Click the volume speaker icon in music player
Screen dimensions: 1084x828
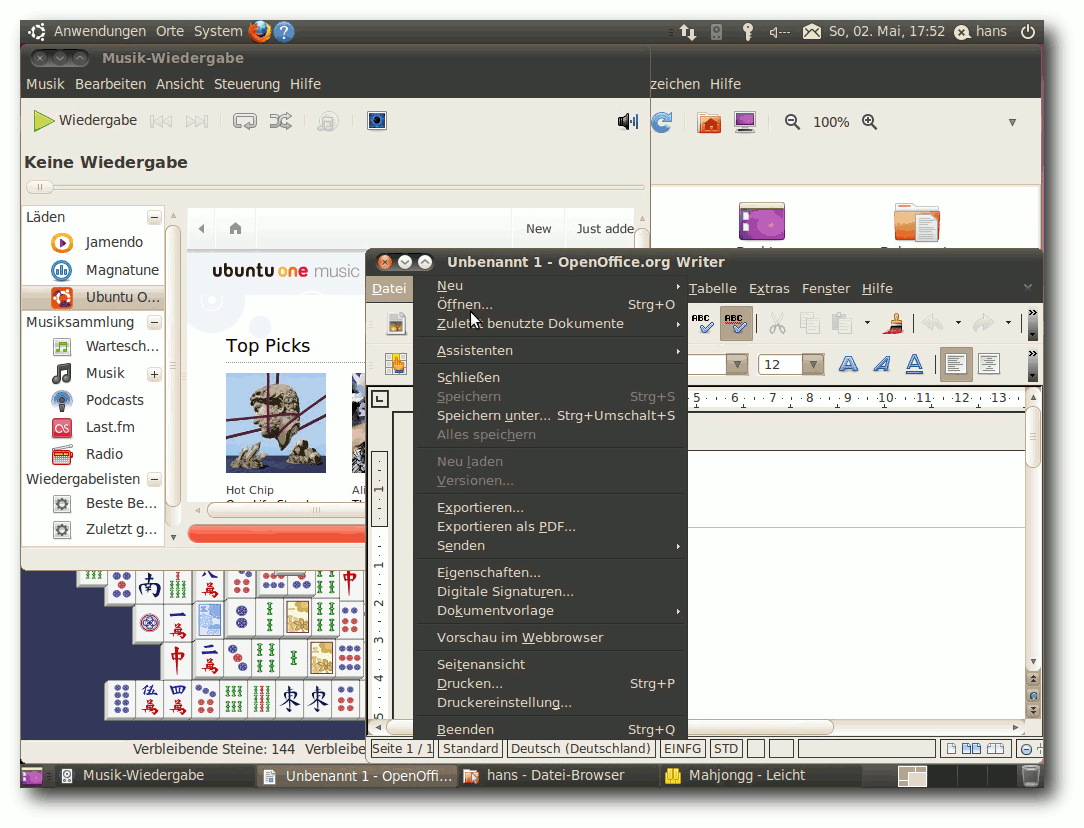click(x=628, y=122)
